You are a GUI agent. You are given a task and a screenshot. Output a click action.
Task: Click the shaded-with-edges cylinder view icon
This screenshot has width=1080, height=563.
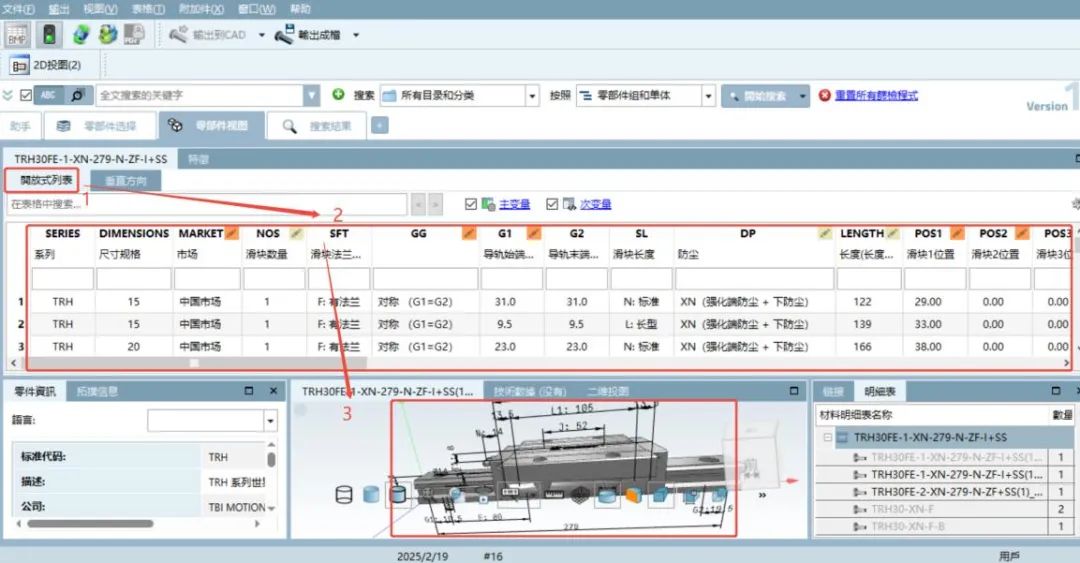[398, 494]
